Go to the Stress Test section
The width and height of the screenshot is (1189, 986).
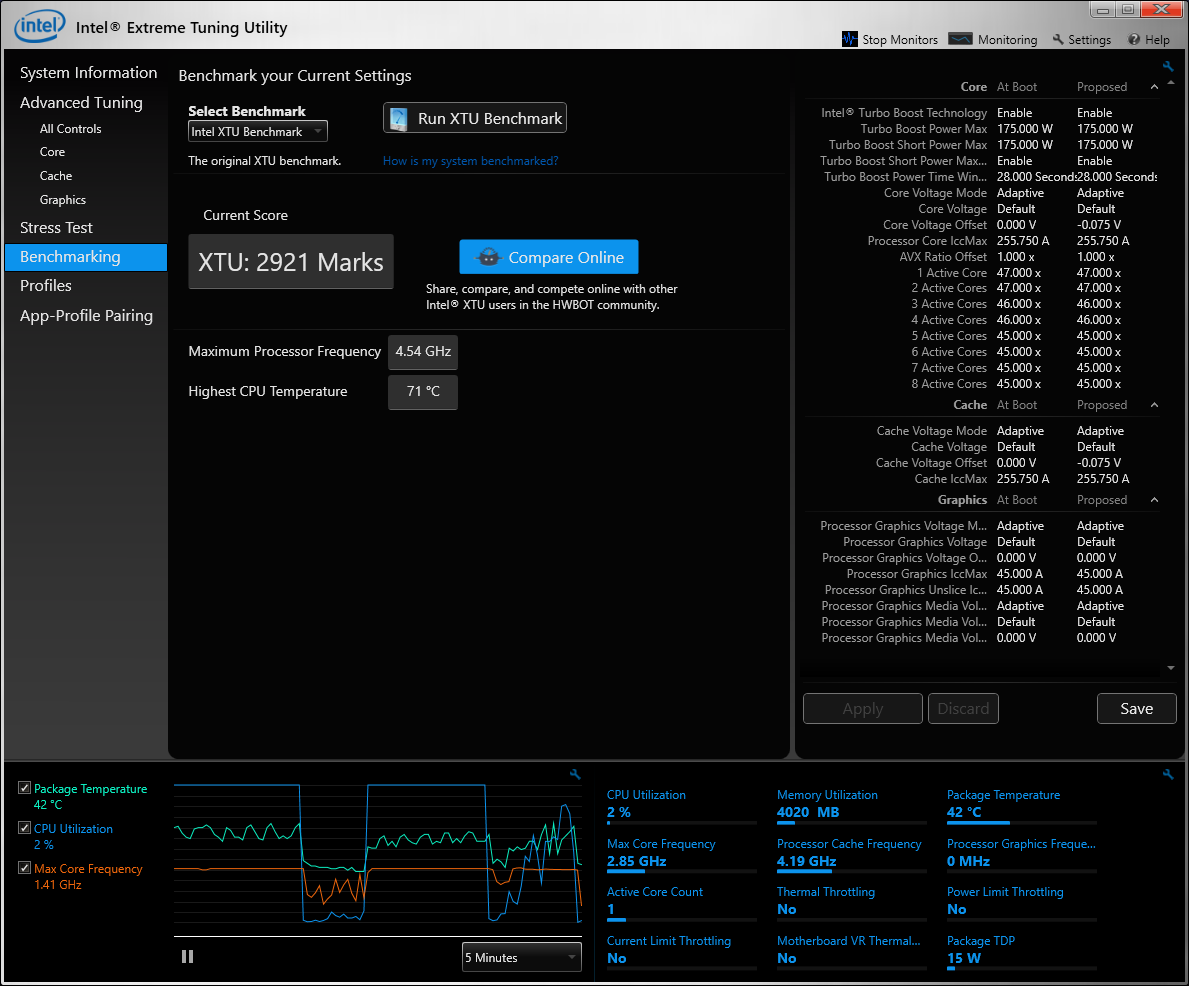[x=56, y=228]
